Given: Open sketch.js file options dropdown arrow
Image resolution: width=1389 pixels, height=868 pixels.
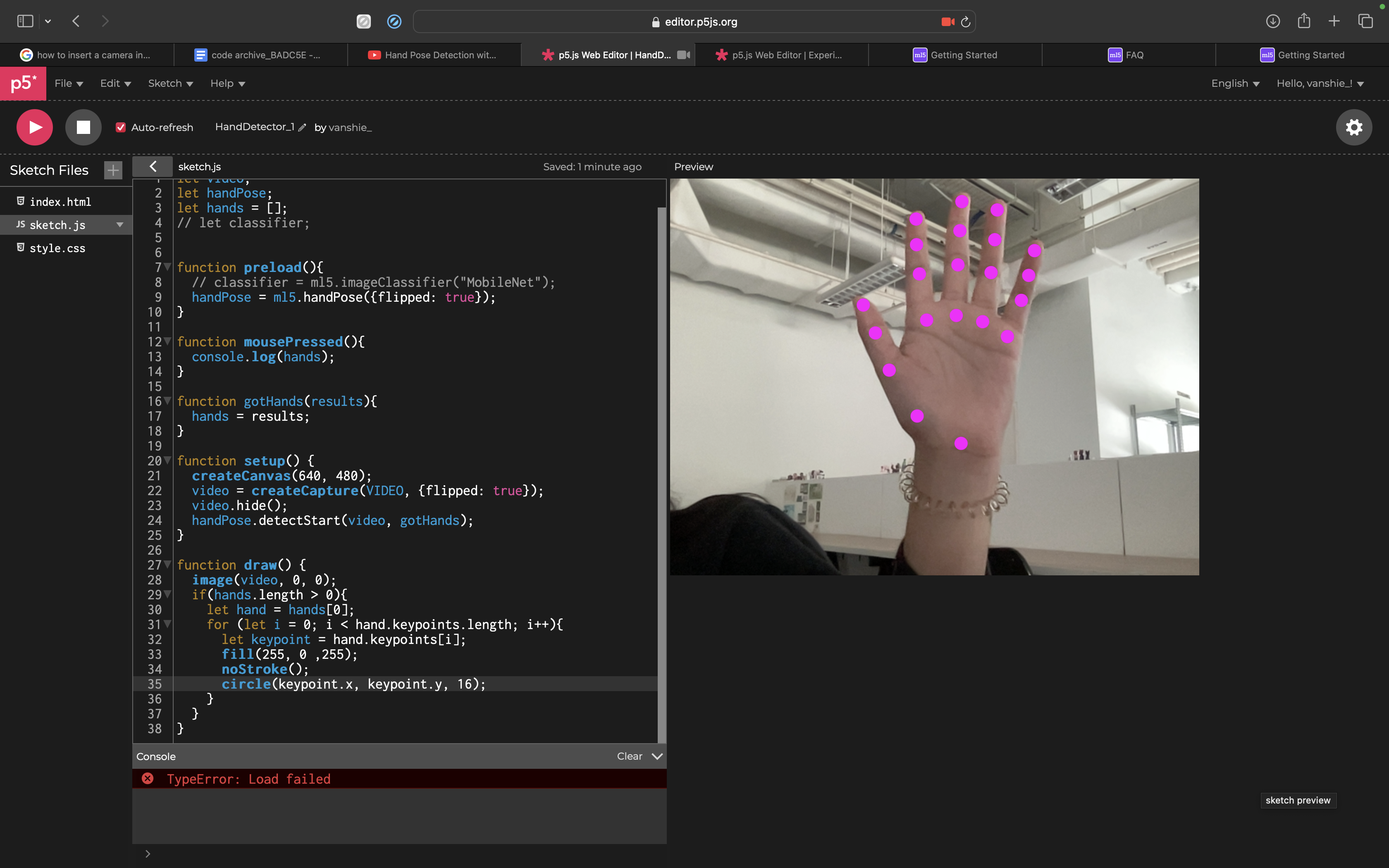Looking at the screenshot, I should [x=120, y=225].
